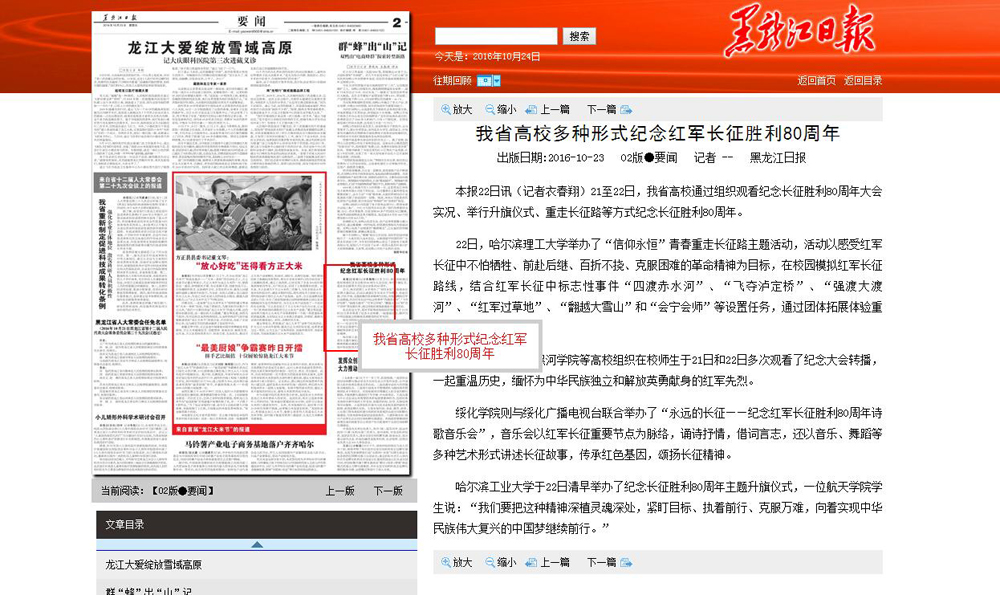Go to 下一版 next page edition
This screenshot has height=595, width=1000.
click(x=388, y=491)
